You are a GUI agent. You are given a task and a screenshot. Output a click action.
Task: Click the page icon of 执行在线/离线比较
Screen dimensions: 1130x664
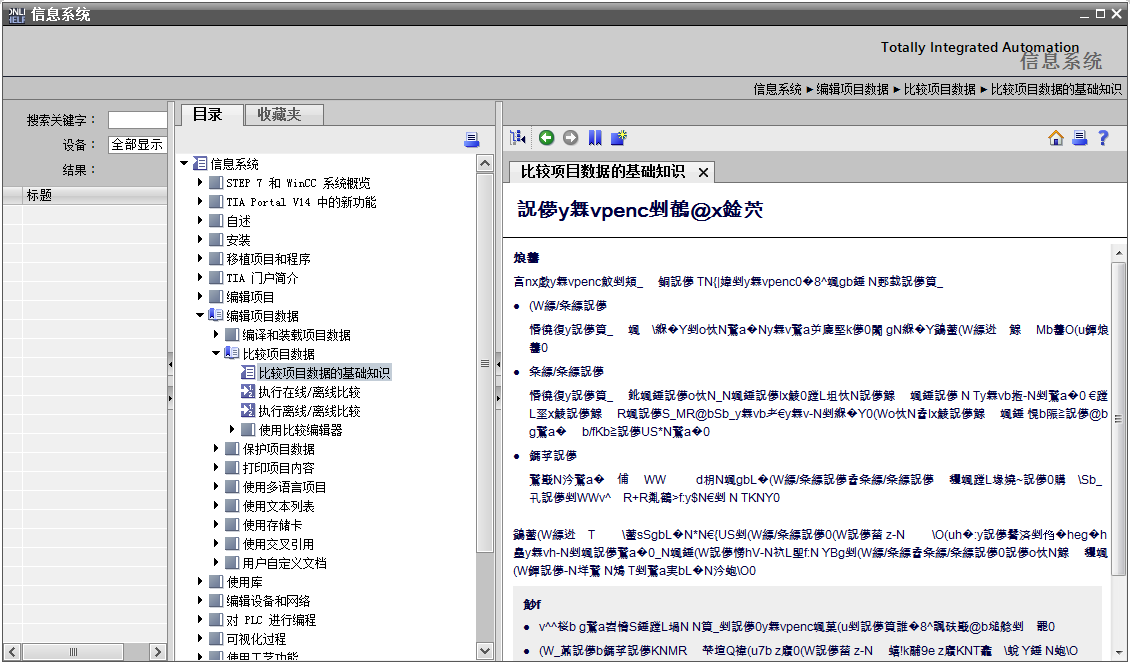click(x=247, y=391)
